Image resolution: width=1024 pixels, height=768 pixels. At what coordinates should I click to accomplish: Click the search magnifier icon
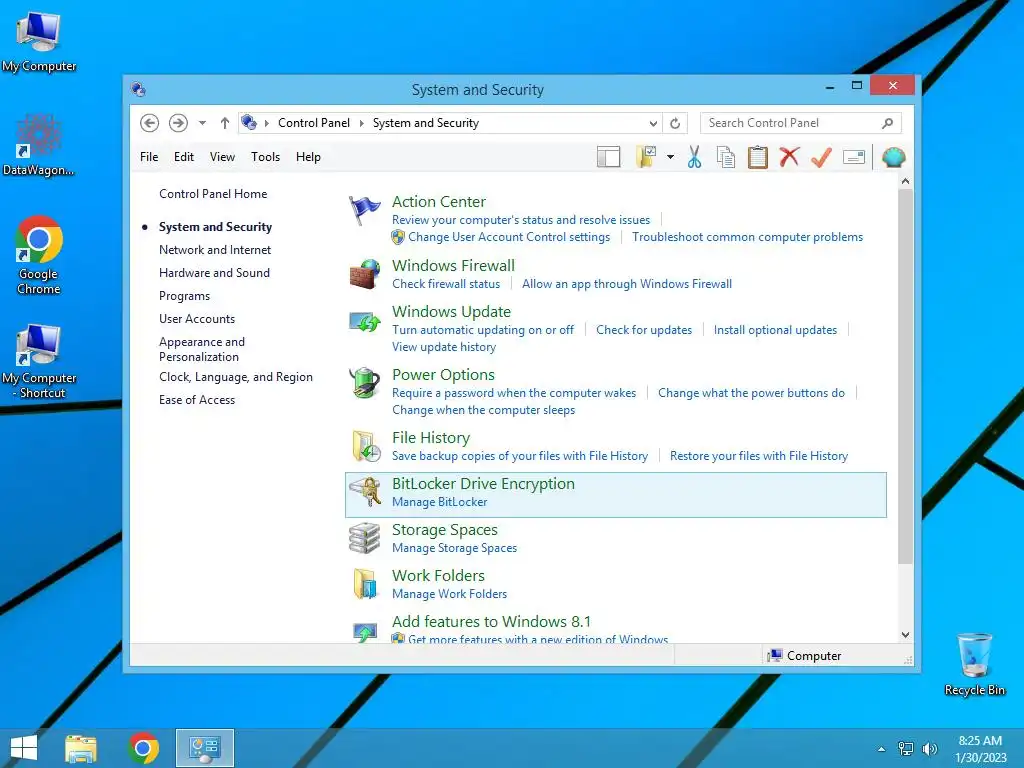click(888, 123)
